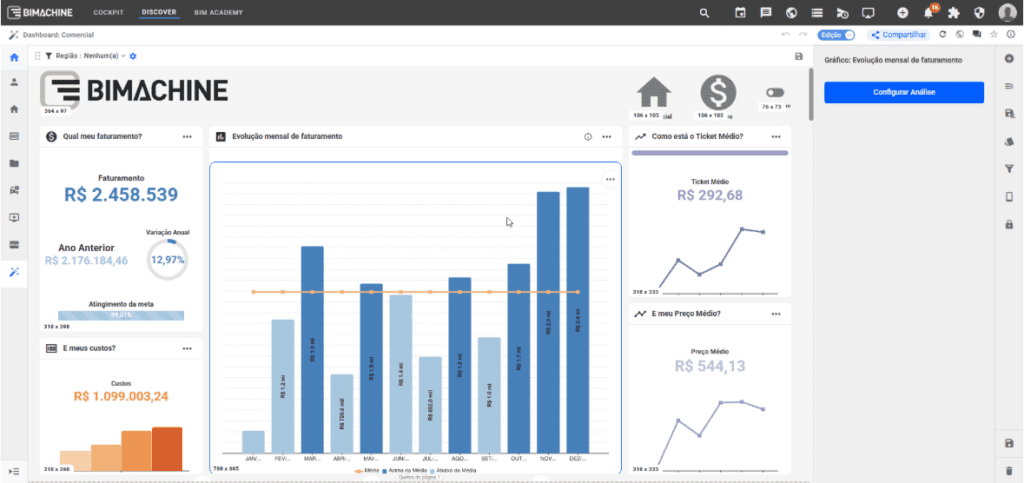Switch to the Cockpit tab

click(x=108, y=13)
